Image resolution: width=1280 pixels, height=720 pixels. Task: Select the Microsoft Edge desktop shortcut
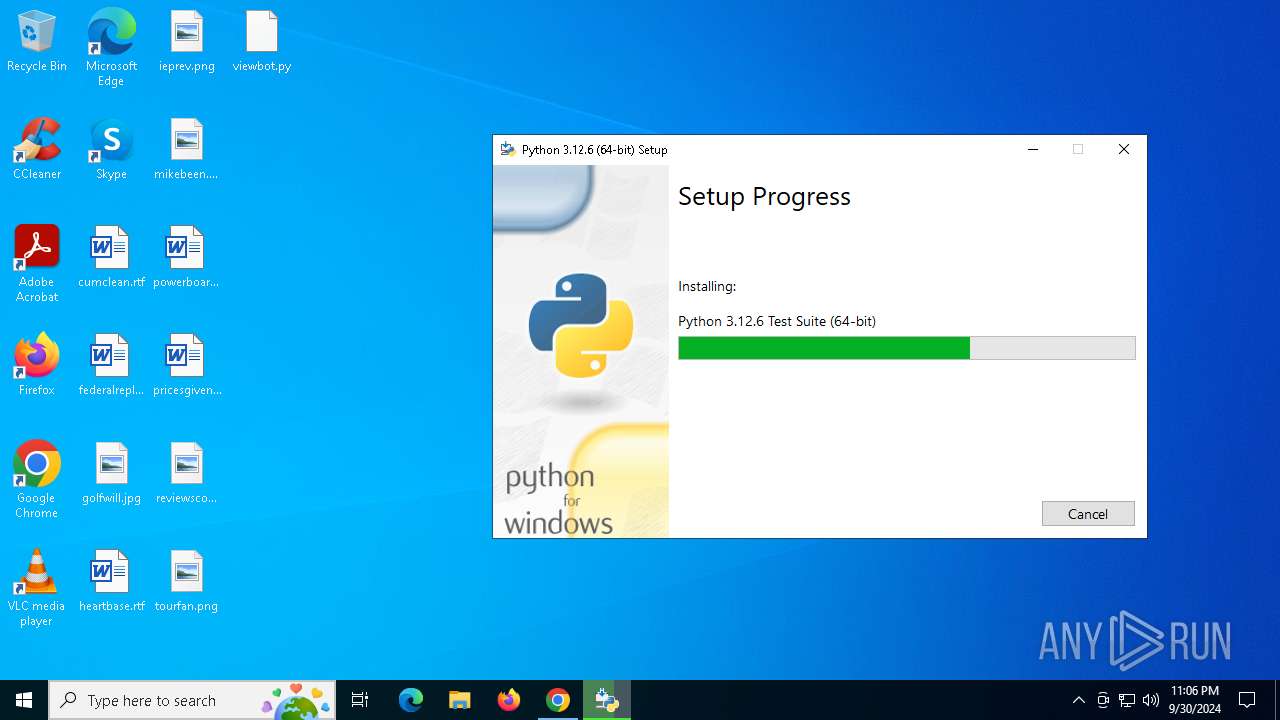[111, 48]
